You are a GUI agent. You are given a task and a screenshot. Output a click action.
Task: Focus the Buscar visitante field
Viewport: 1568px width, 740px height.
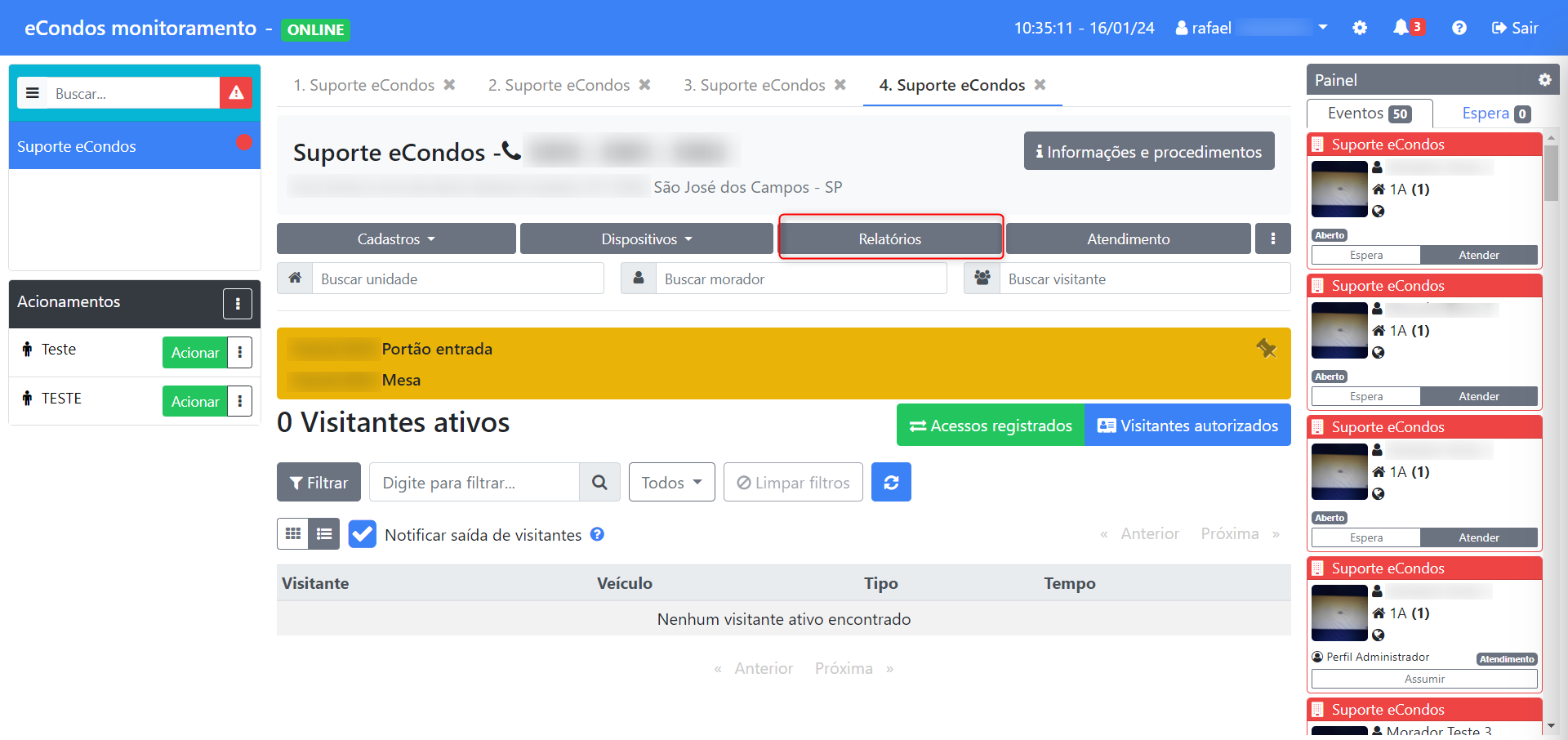(1145, 279)
